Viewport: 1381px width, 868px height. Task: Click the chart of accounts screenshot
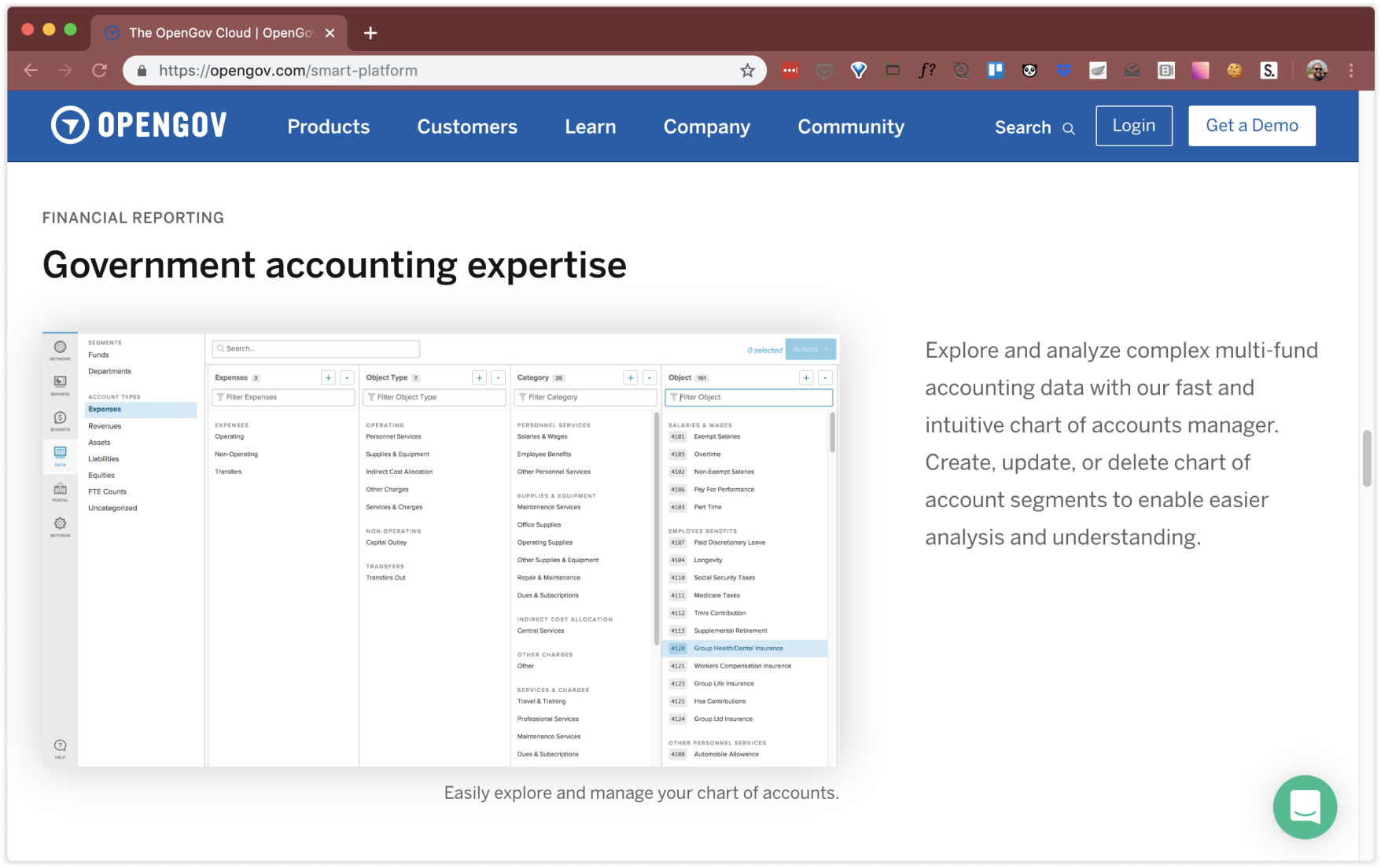[x=440, y=549]
